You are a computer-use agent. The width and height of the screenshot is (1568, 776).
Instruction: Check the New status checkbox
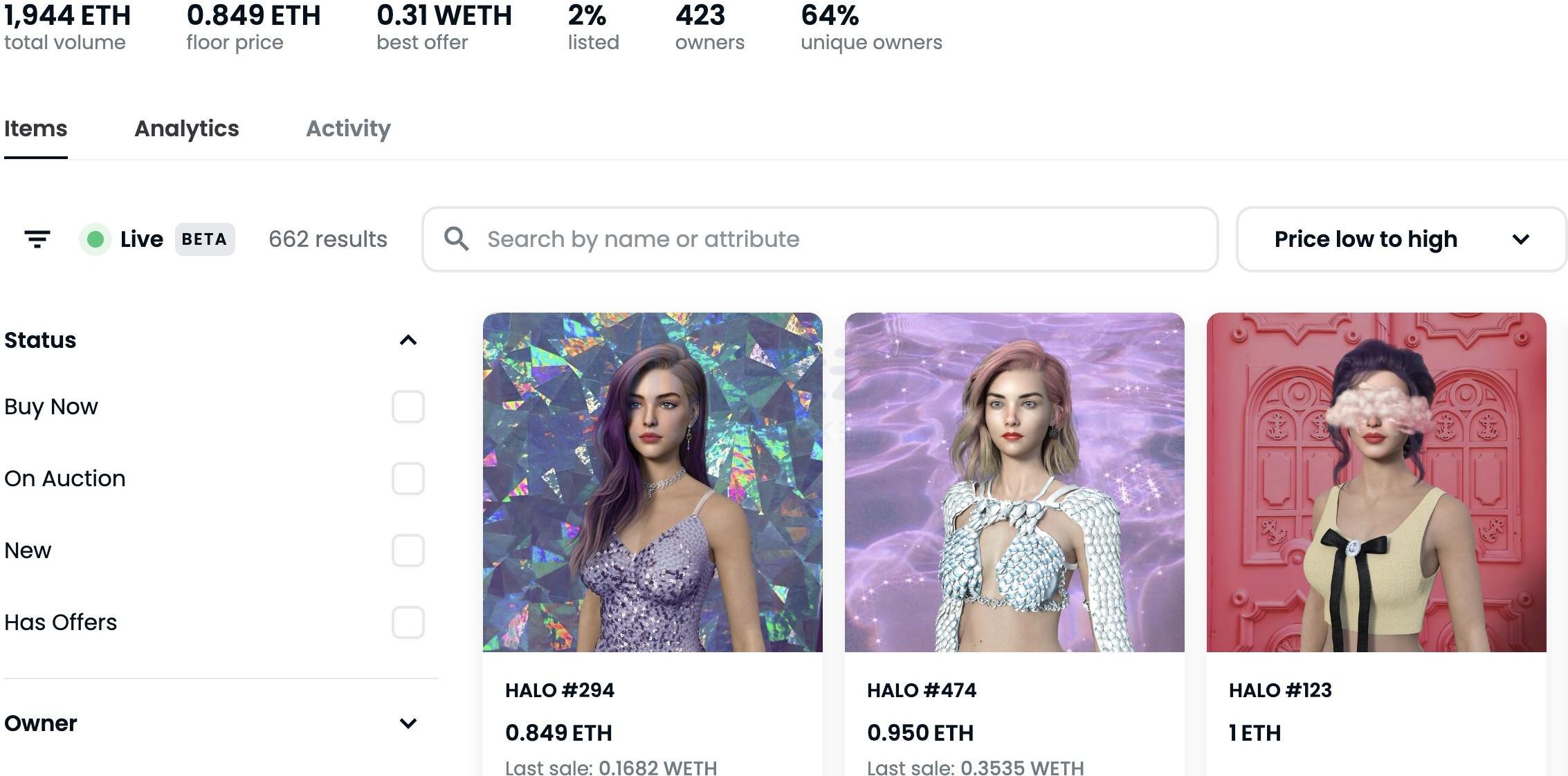pos(408,551)
